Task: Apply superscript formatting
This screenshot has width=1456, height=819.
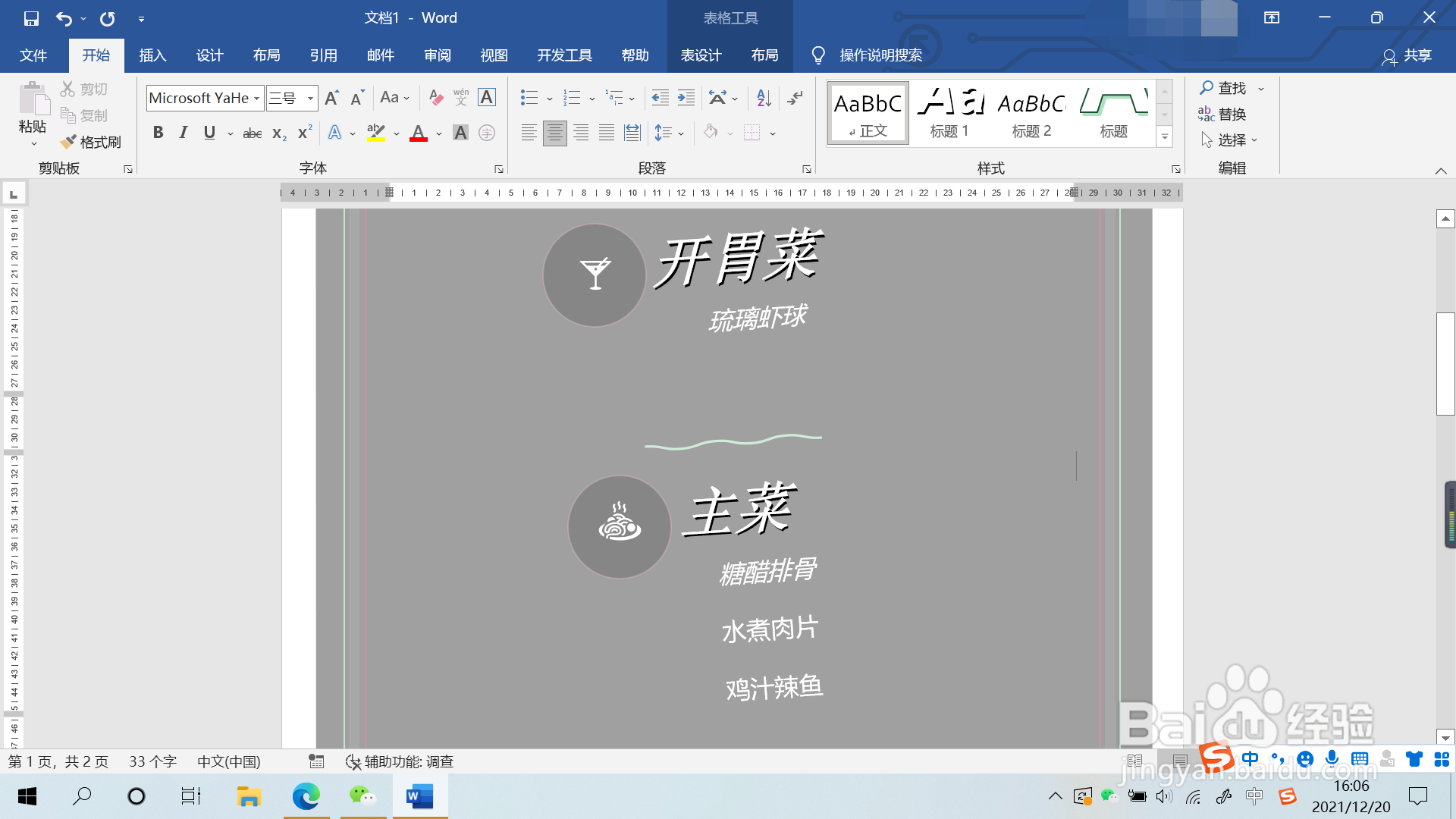Action: (x=303, y=133)
